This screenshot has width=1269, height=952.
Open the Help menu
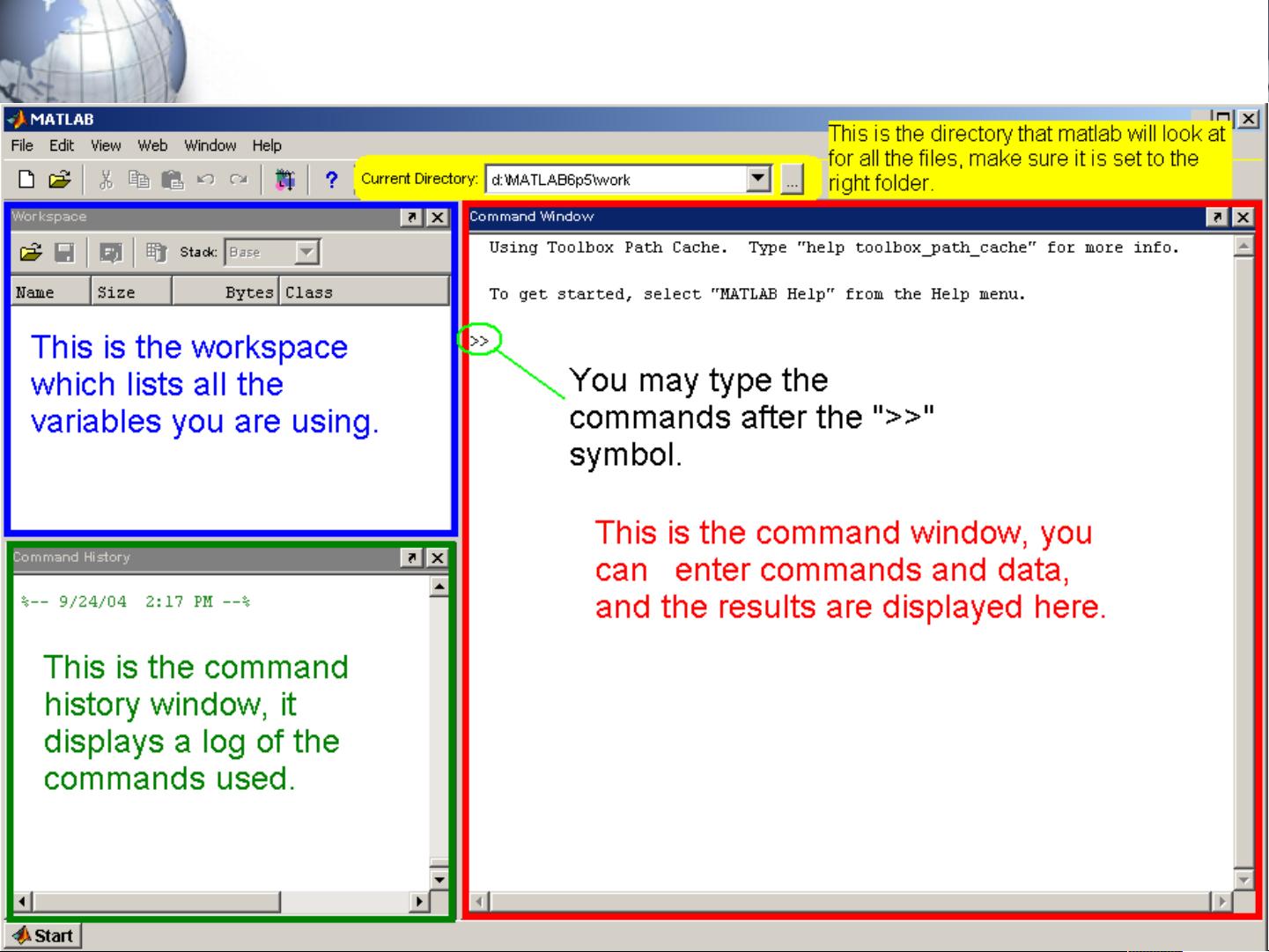coord(267,145)
